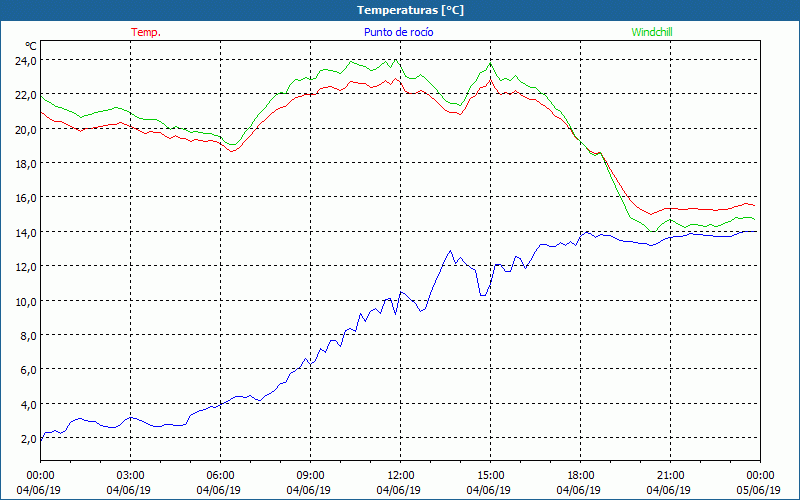This screenshot has width=800, height=500.
Task: Click the 18,0 y-axis value
Action: [x=26, y=164]
